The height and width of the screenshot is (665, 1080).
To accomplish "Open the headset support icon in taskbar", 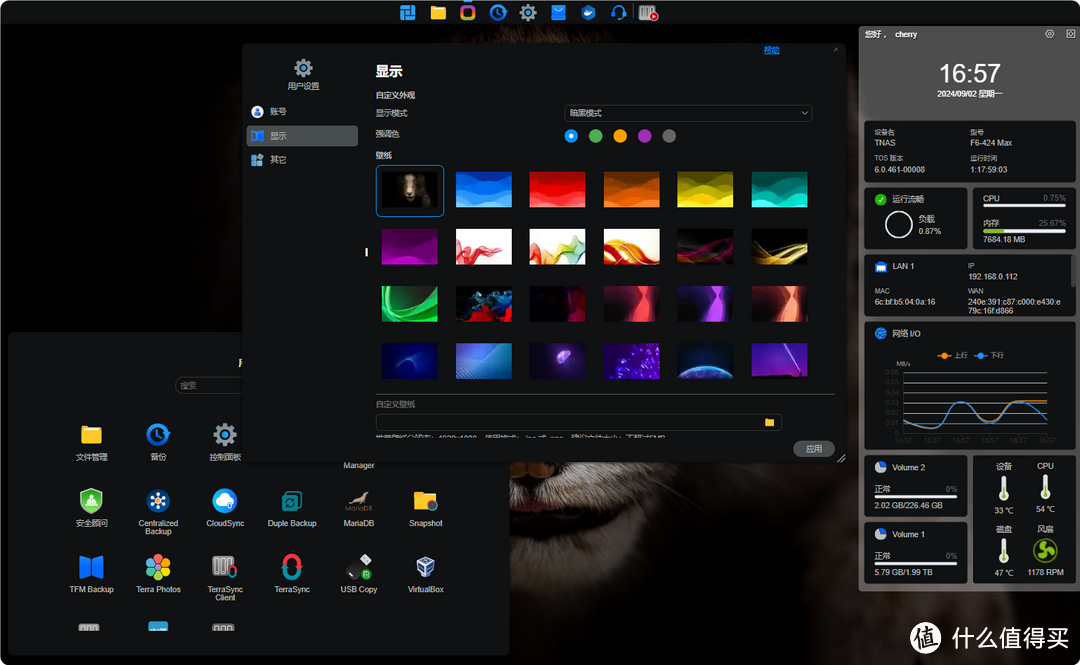I will (x=619, y=13).
